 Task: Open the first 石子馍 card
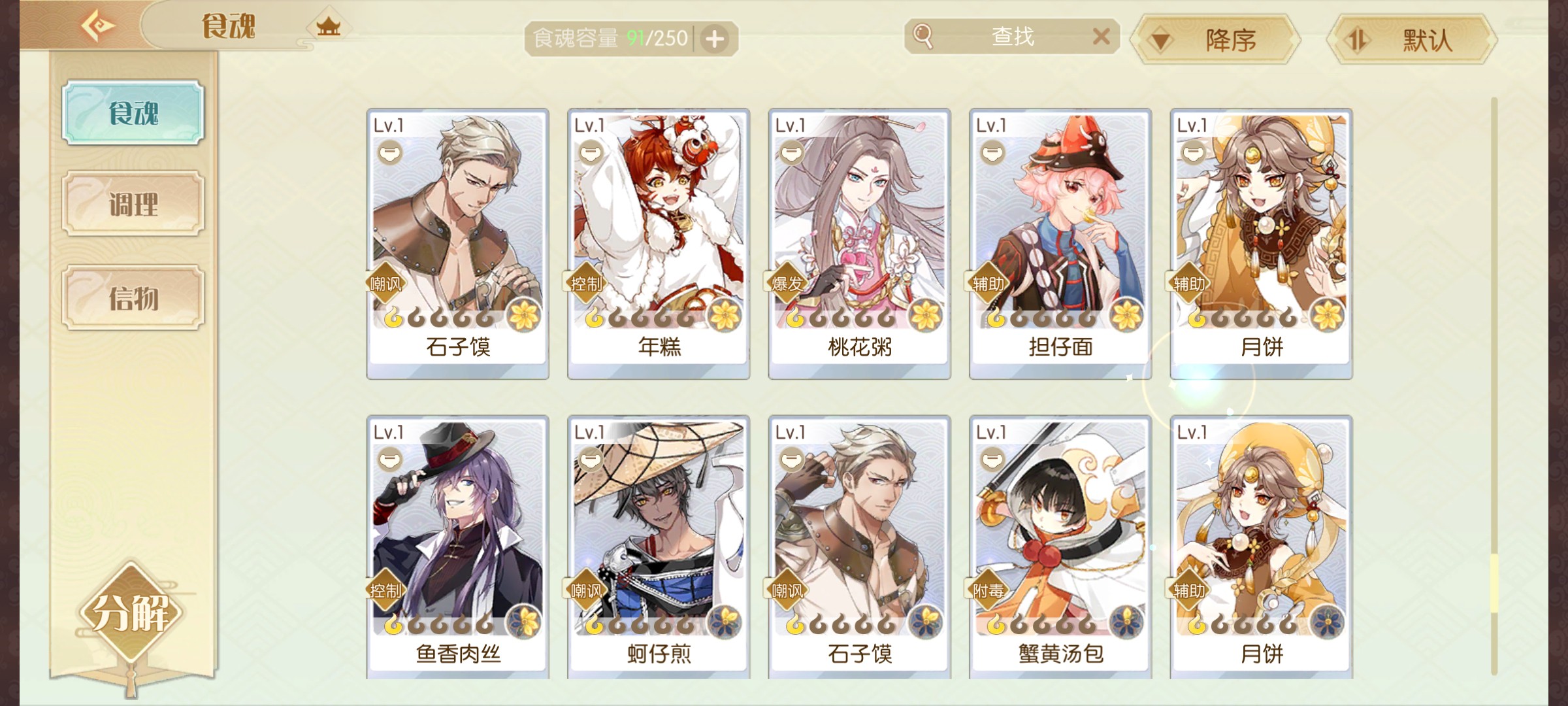click(x=458, y=244)
